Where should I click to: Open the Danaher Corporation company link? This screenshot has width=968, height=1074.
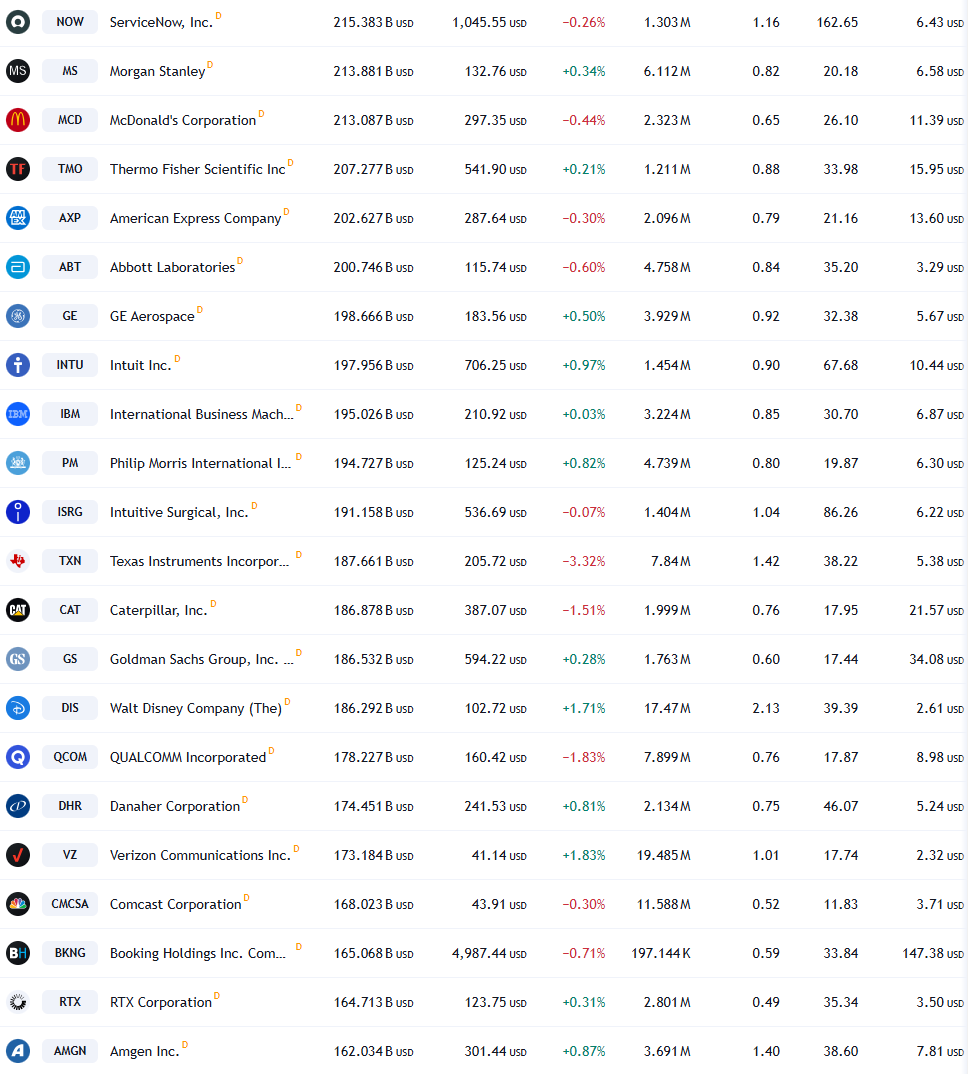coord(175,806)
